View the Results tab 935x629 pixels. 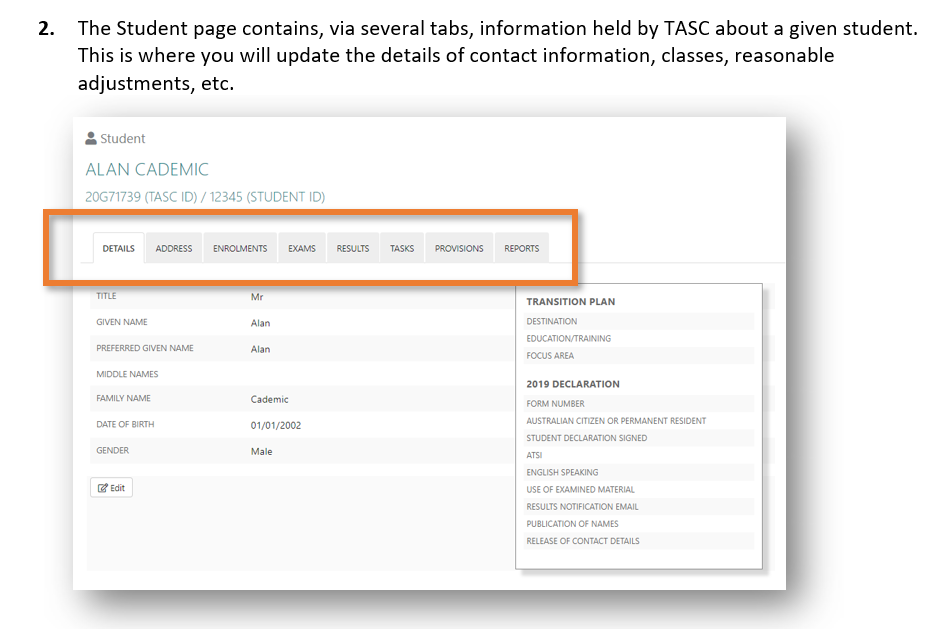point(353,249)
